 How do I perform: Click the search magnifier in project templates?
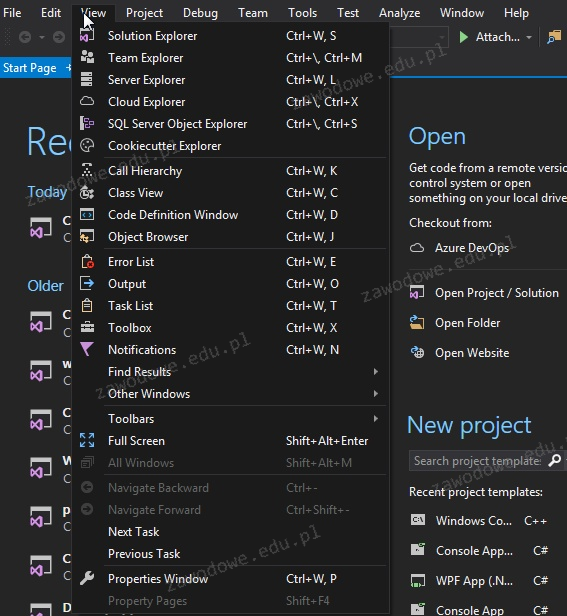click(x=554, y=460)
